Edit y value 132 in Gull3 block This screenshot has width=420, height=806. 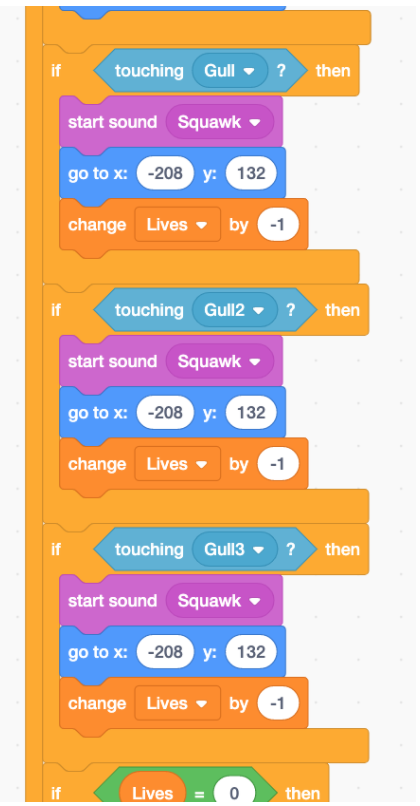click(251, 652)
